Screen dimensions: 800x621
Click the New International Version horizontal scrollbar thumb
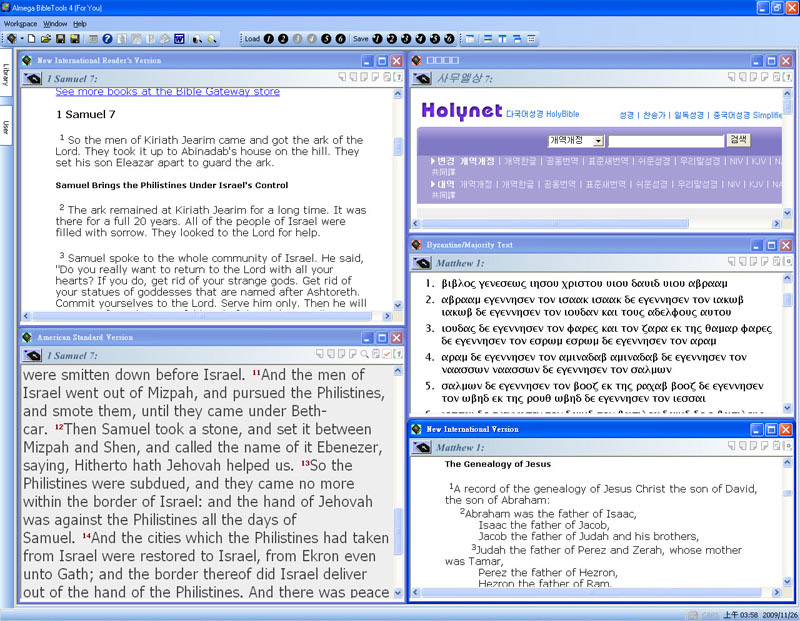pyautogui.click(x=592, y=592)
